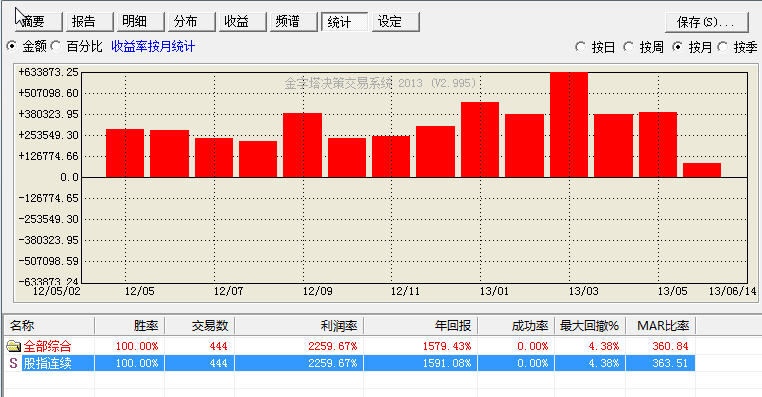Select the 金额 radio button
The image size is (762, 397).
11,47
